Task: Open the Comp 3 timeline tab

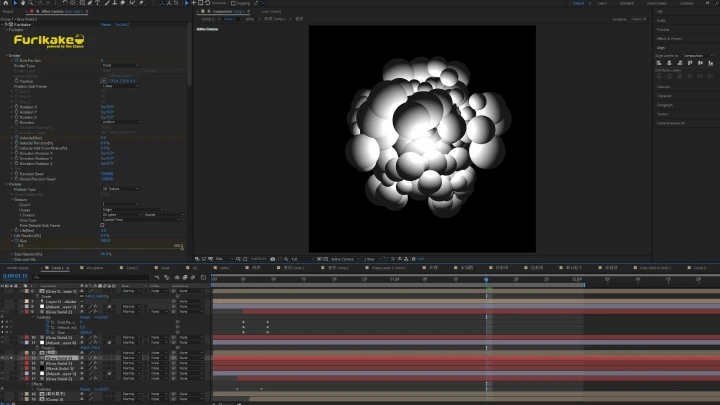Action: [700, 268]
